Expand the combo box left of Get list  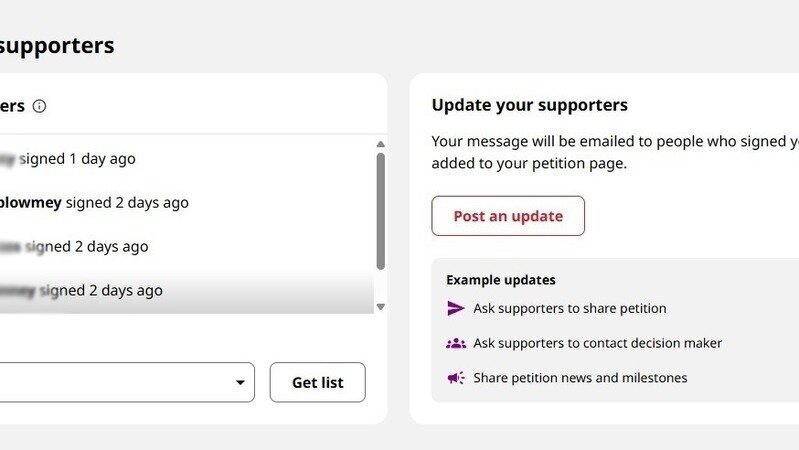pos(120,383)
